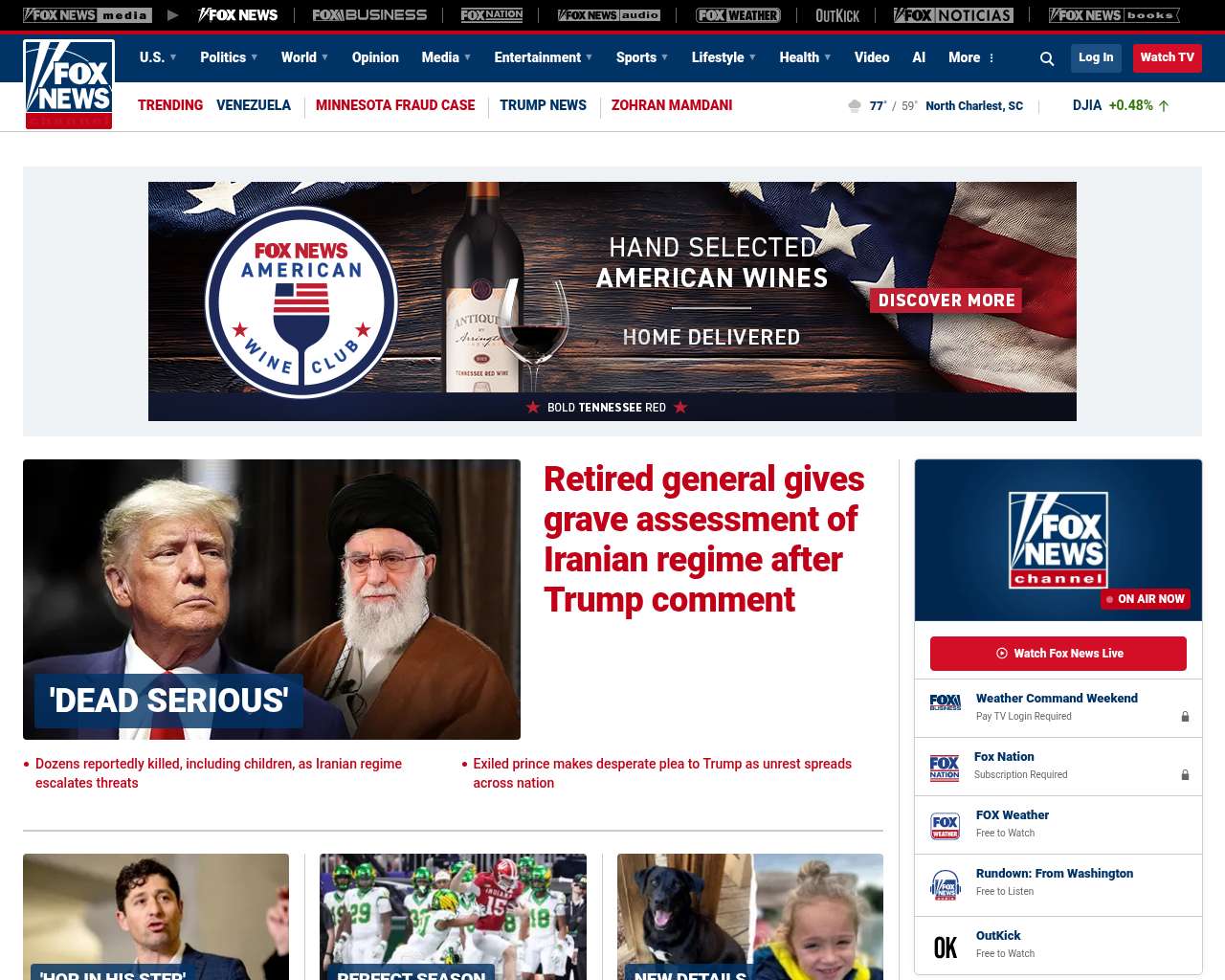Click the FOX Weather icon in sidebar

945,826
